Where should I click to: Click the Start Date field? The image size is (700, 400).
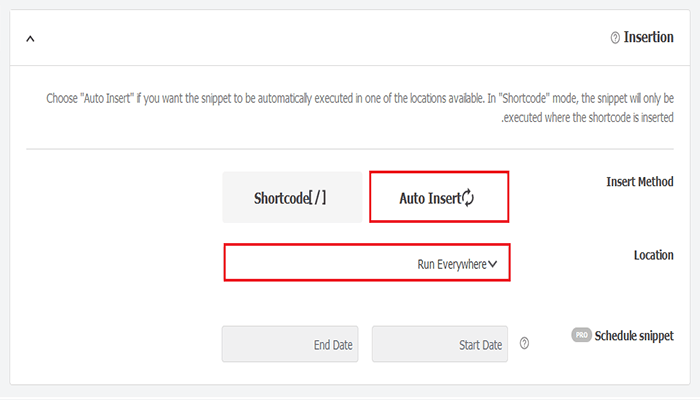point(439,344)
